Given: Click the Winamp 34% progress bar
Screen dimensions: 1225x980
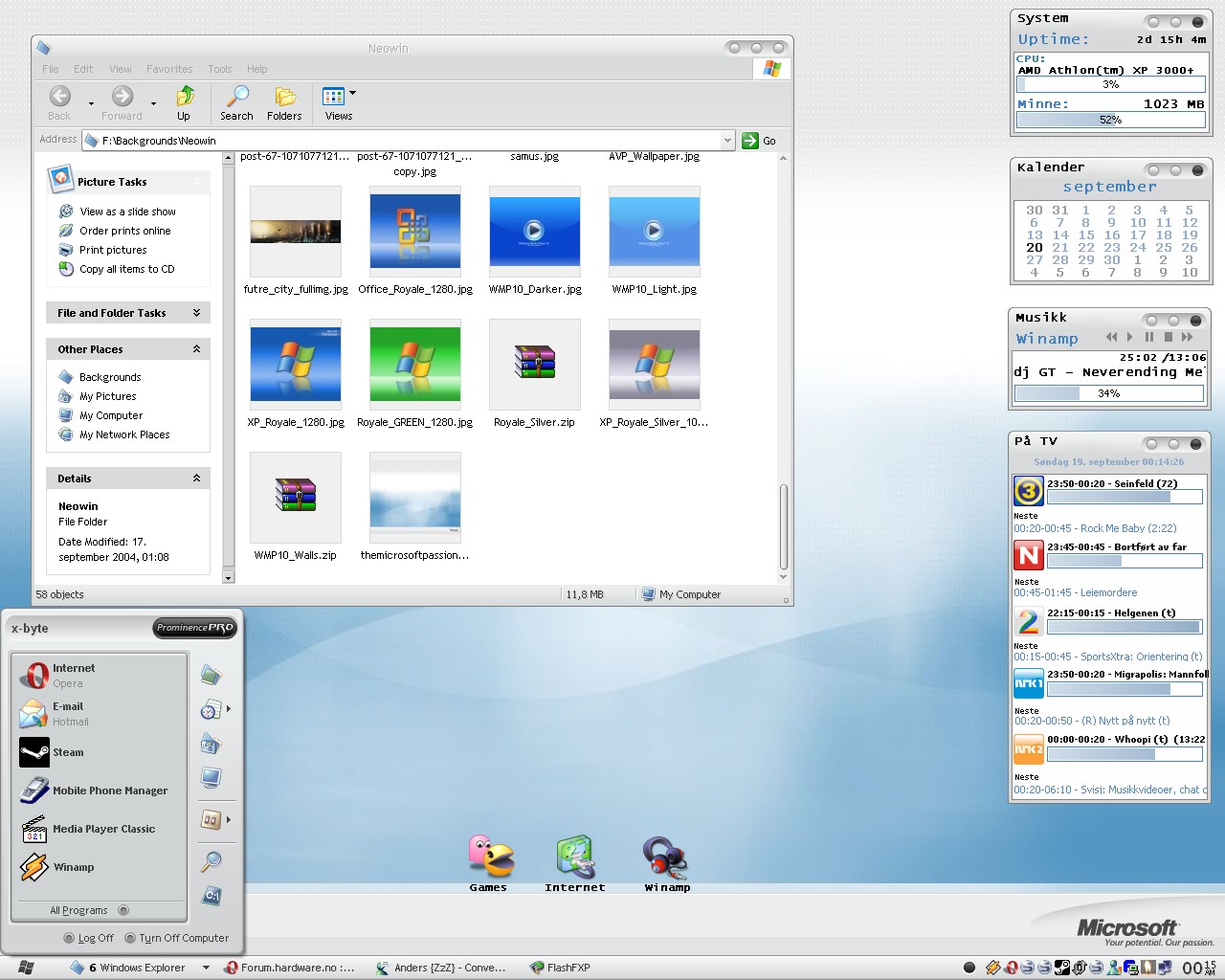Looking at the screenshot, I should coord(1109,393).
